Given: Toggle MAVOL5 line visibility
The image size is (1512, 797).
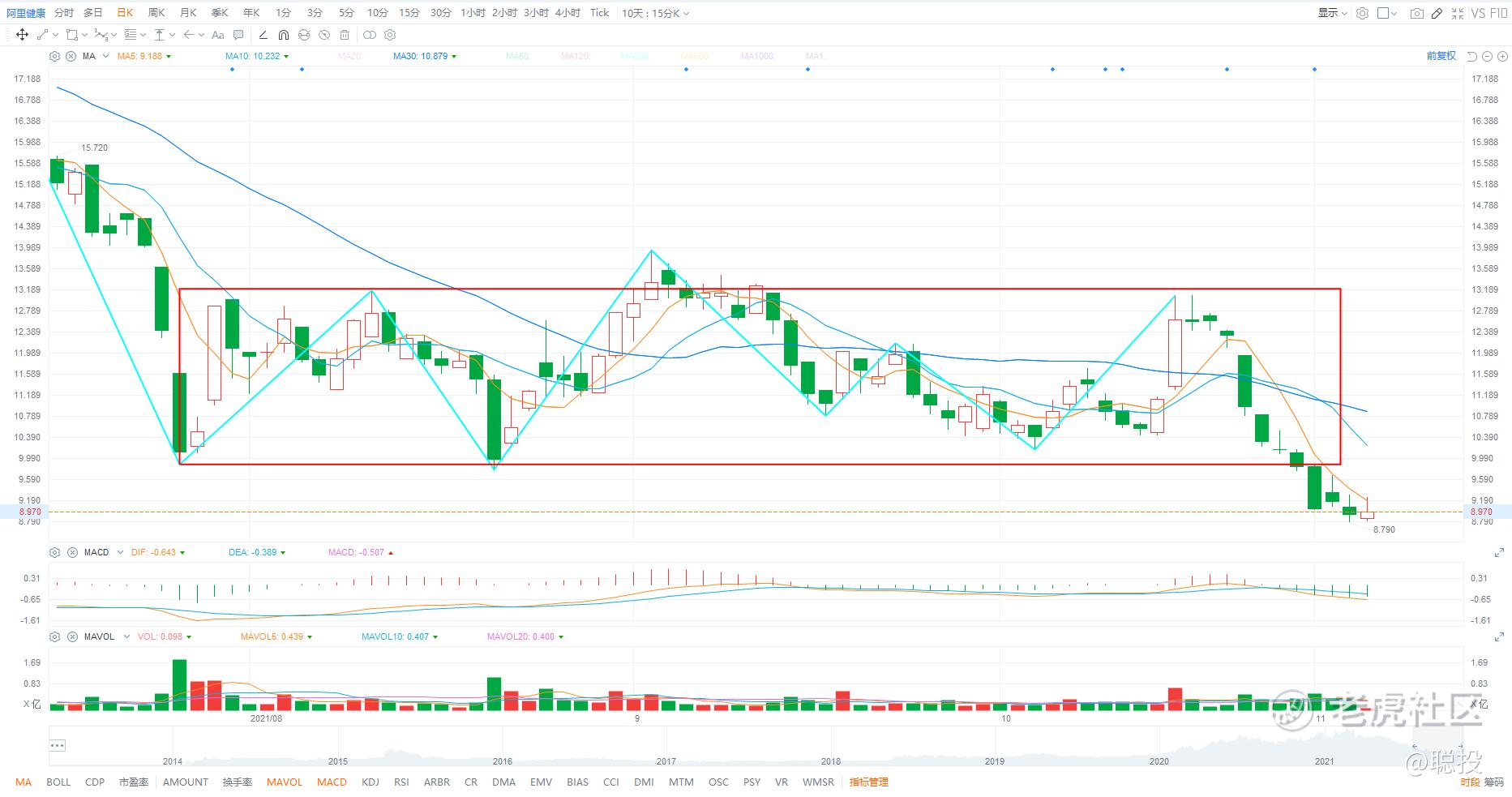Looking at the screenshot, I should click(276, 636).
